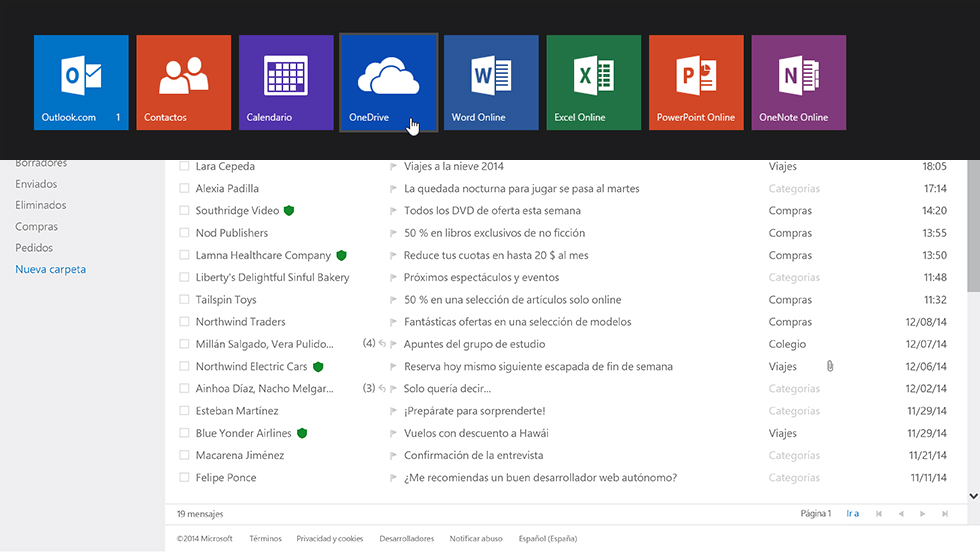Go to last page of messages
Screen dimensions: 980x552
click(945, 514)
